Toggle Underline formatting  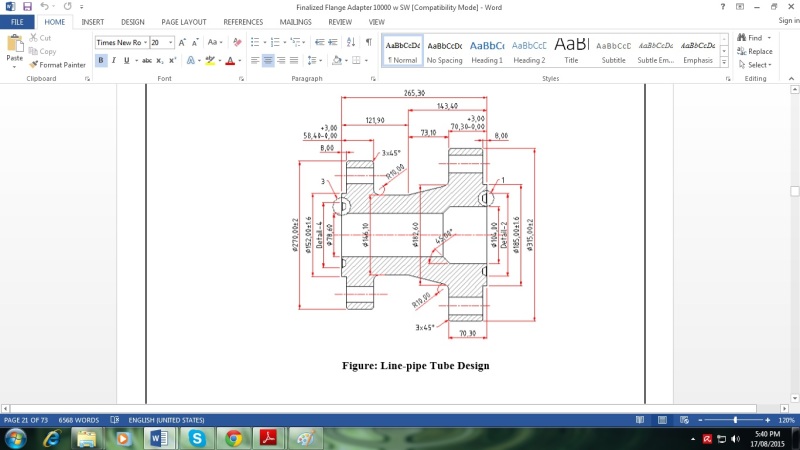pyautogui.click(x=126, y=60)
